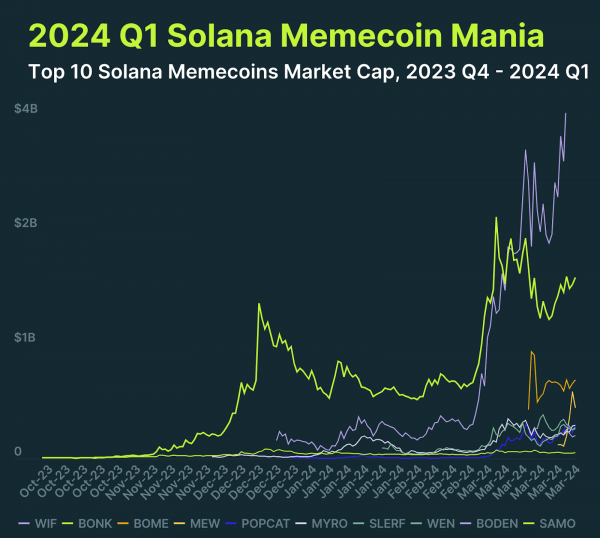Click the $4B y-axis label
The height and width of the screenshot is (538, 600).
pyautogui.click(x=26, y=108)
